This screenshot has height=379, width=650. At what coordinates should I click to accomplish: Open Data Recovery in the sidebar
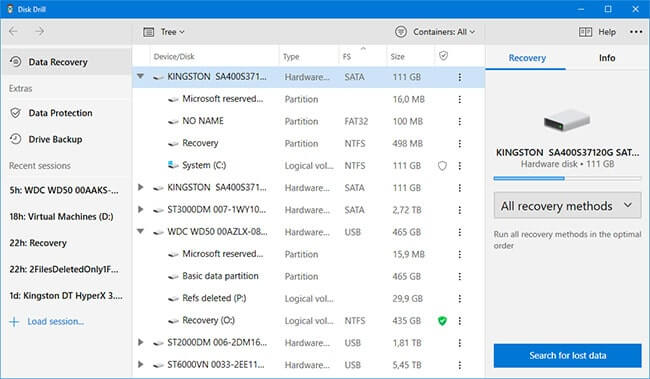[x=66, y=62]
